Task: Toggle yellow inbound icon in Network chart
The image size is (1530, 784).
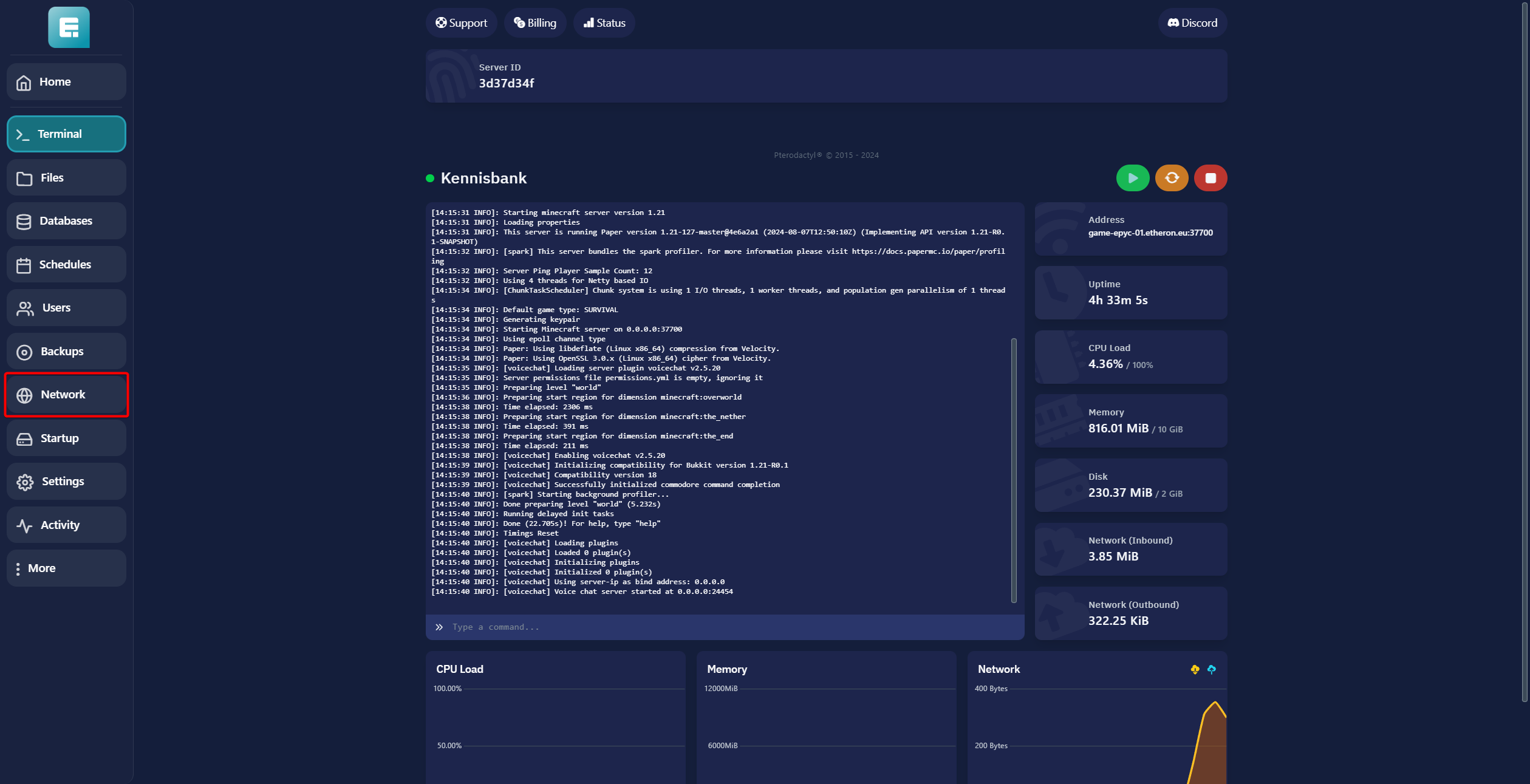Action: [x=1195, y=669]
